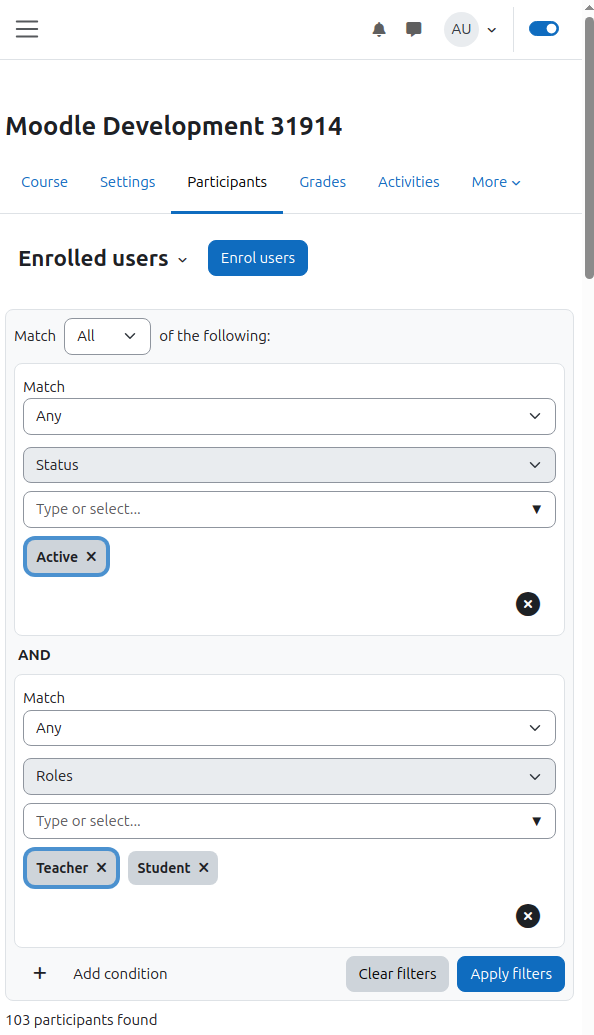Screen dimensions: 594x1035
Task: Click the Enrol users button
Action: coord(258,258)
